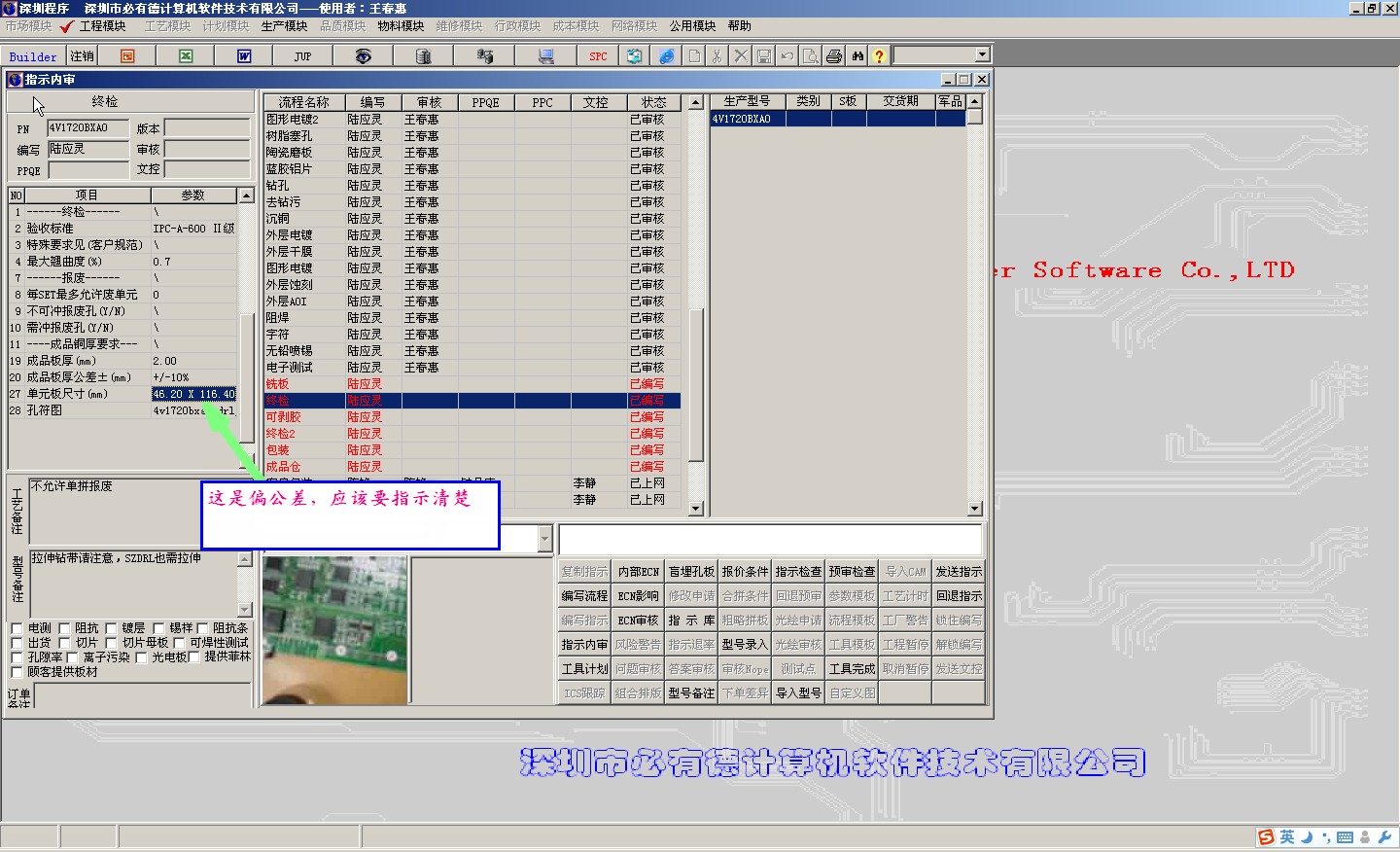Click the X delete icon in toolbar
The height and width of the screenshot is (852, 1400).
tap(741, 56)
